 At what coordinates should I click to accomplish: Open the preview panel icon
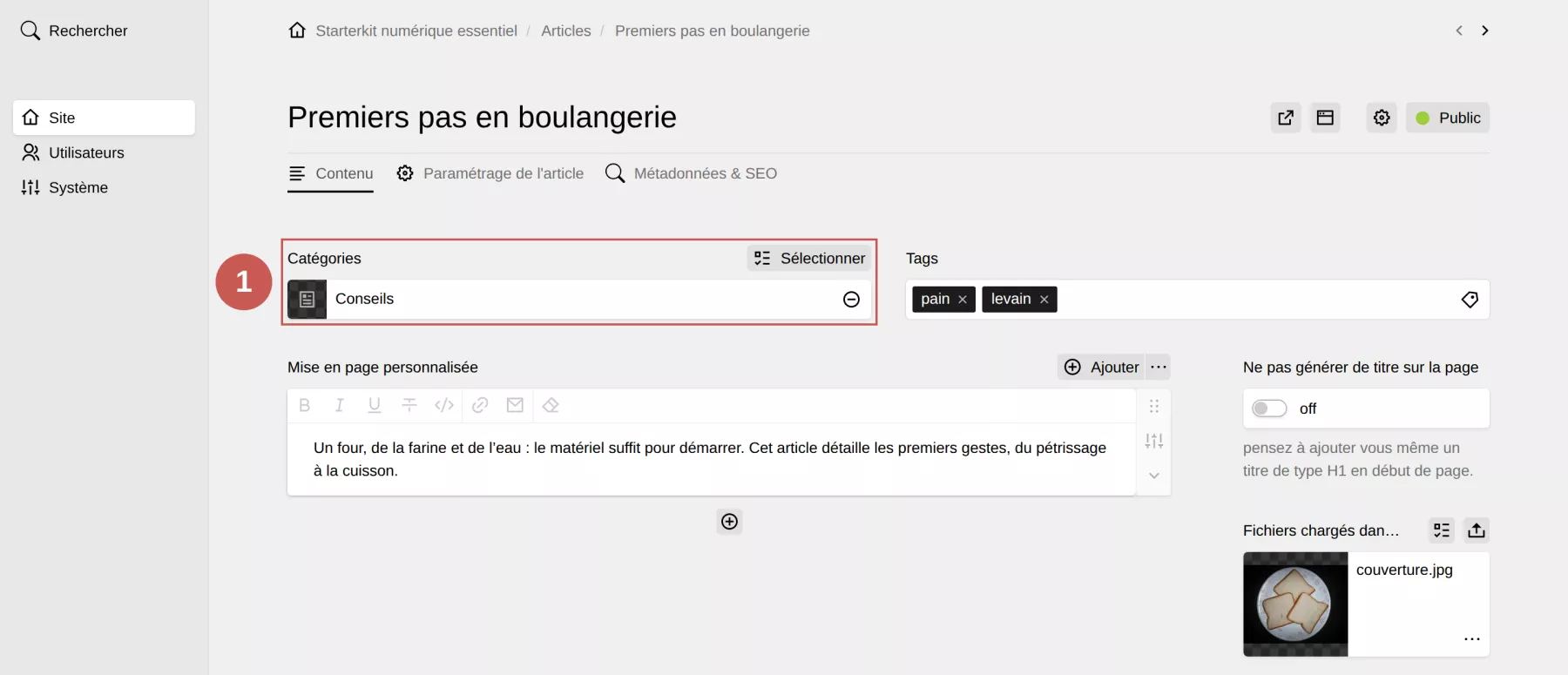[x=1325, y=118]
